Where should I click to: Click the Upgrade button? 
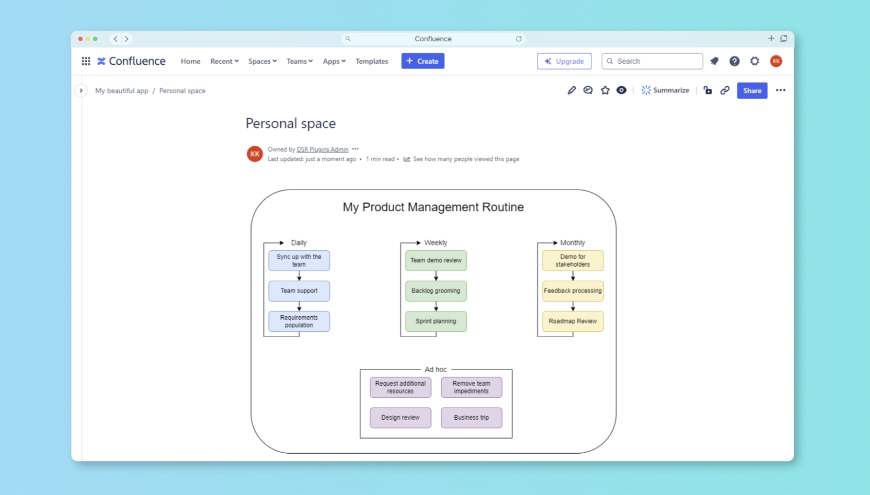click(564, 61)
